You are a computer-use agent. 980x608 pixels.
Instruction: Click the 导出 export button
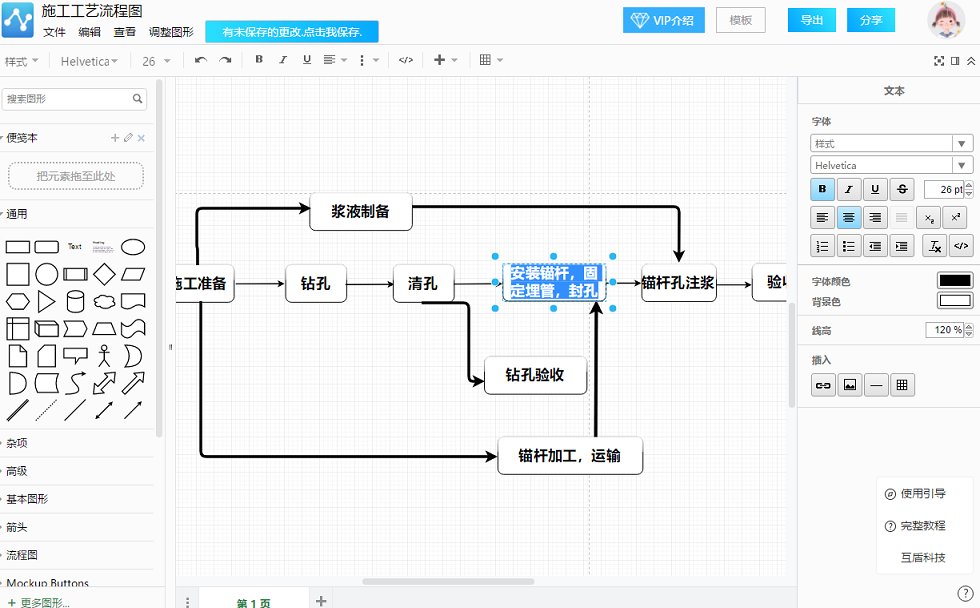(811, 20)
